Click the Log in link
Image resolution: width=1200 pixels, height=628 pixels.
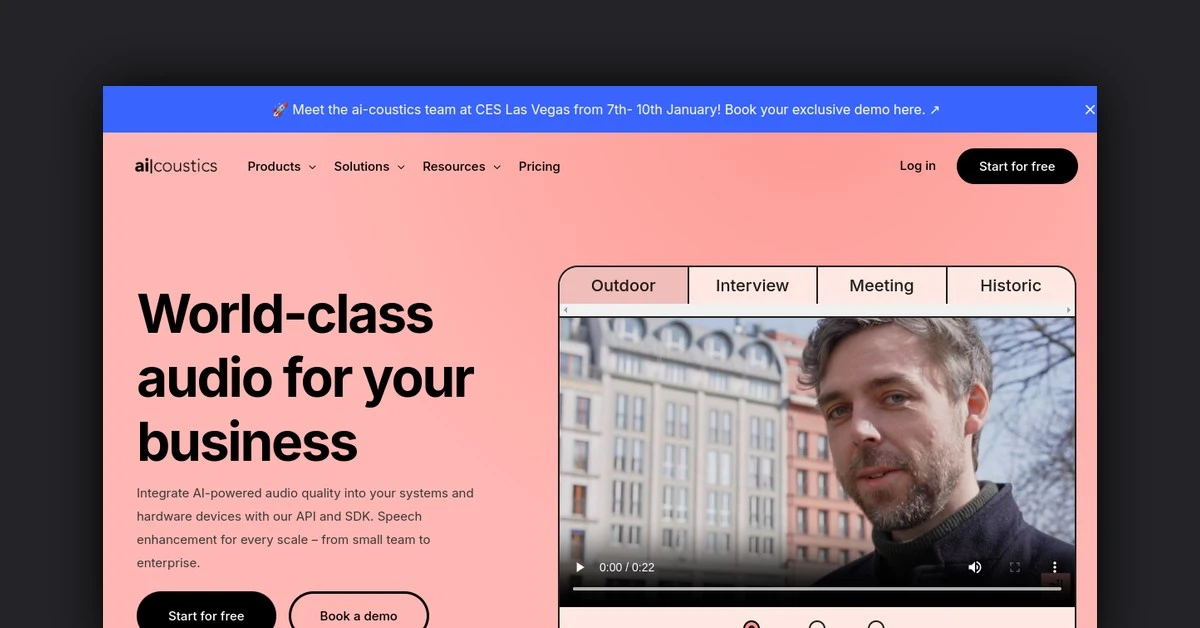tap(918, 166)
